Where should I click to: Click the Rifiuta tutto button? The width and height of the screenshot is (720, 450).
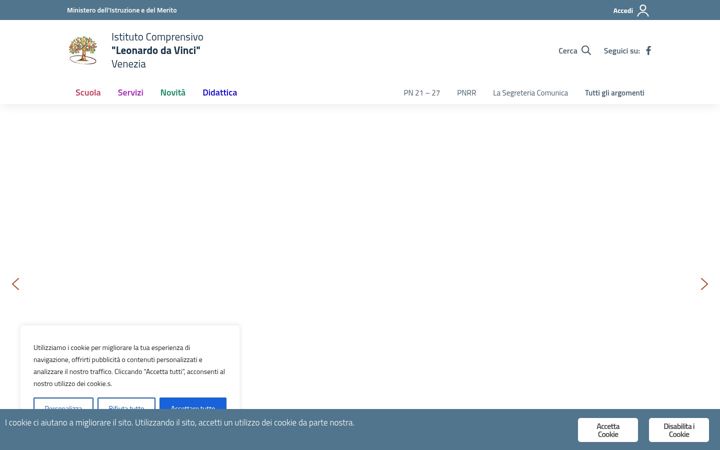click(x=126, y=404)
